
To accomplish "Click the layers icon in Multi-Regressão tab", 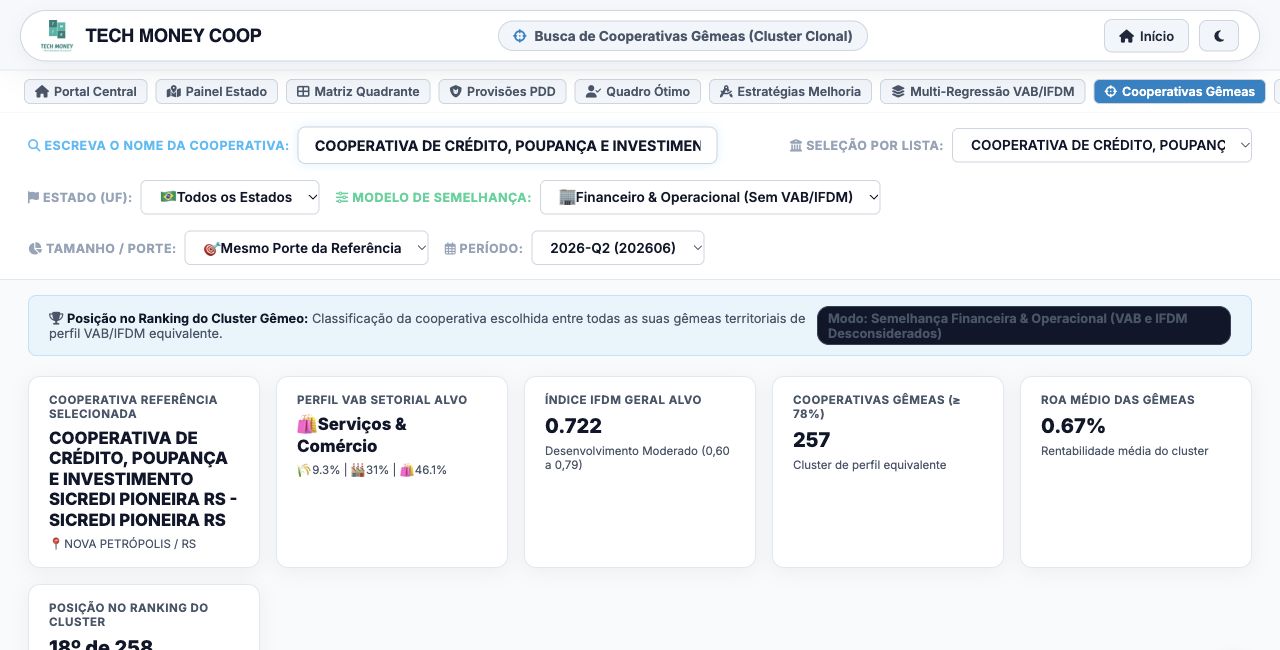I will click(x=898, y=92).
